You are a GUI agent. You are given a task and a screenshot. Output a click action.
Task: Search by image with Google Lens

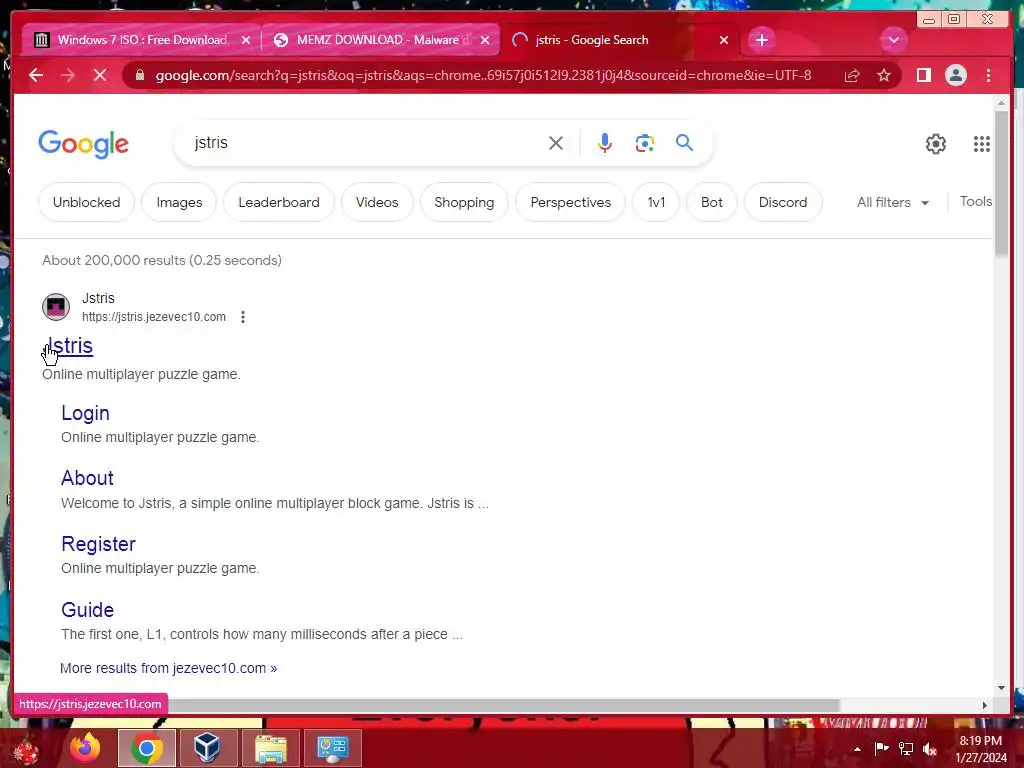pos(645,143)
